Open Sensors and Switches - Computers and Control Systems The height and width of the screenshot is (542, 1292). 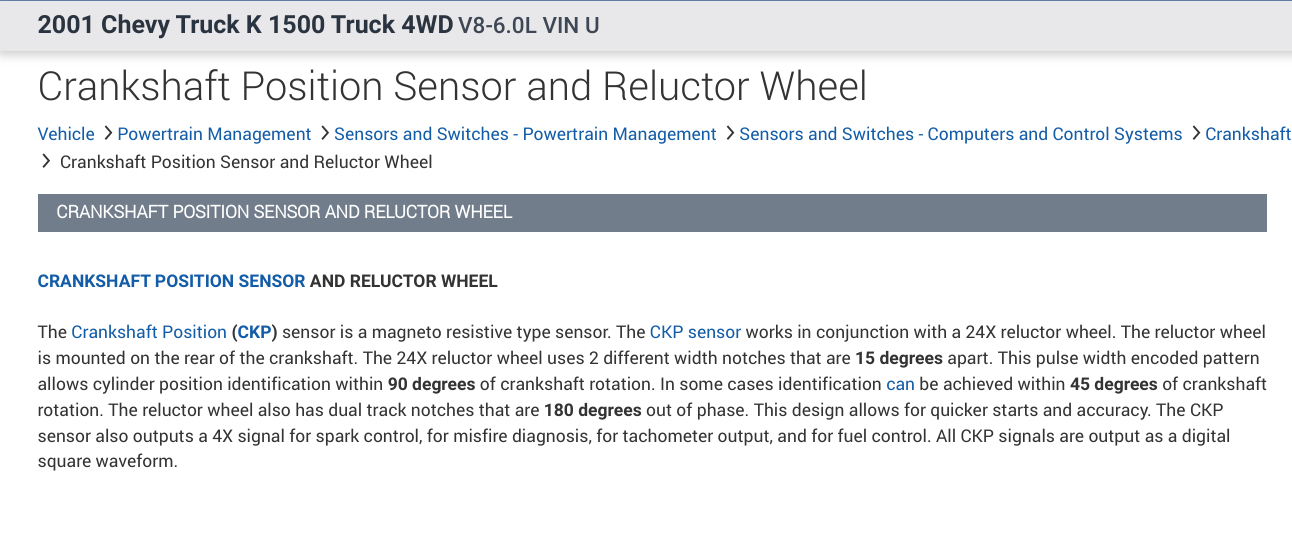tap(960, 134)
